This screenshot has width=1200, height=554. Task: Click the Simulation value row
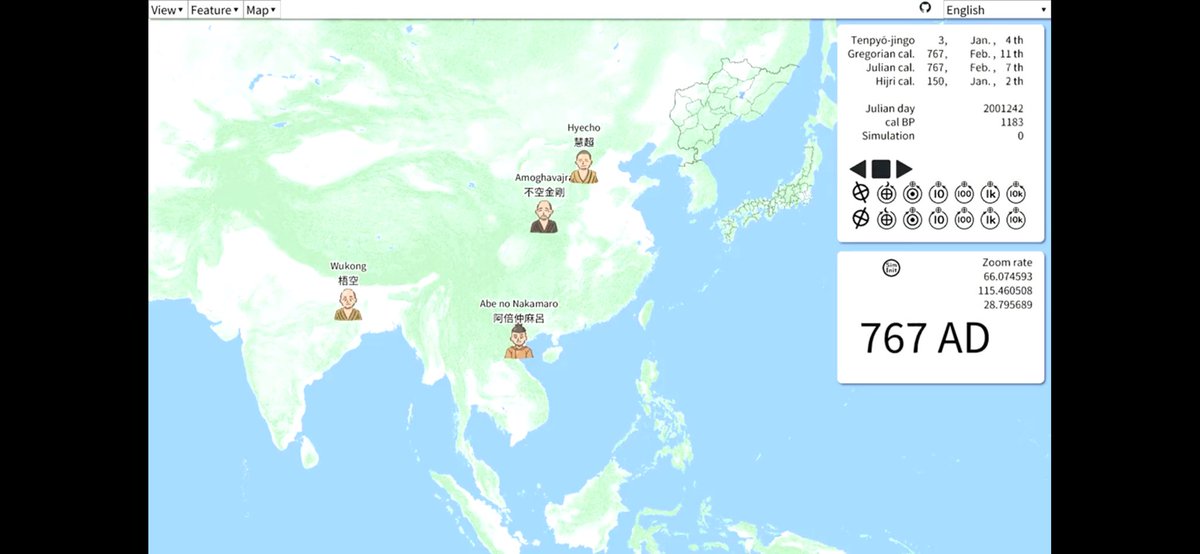coord(942,136)
